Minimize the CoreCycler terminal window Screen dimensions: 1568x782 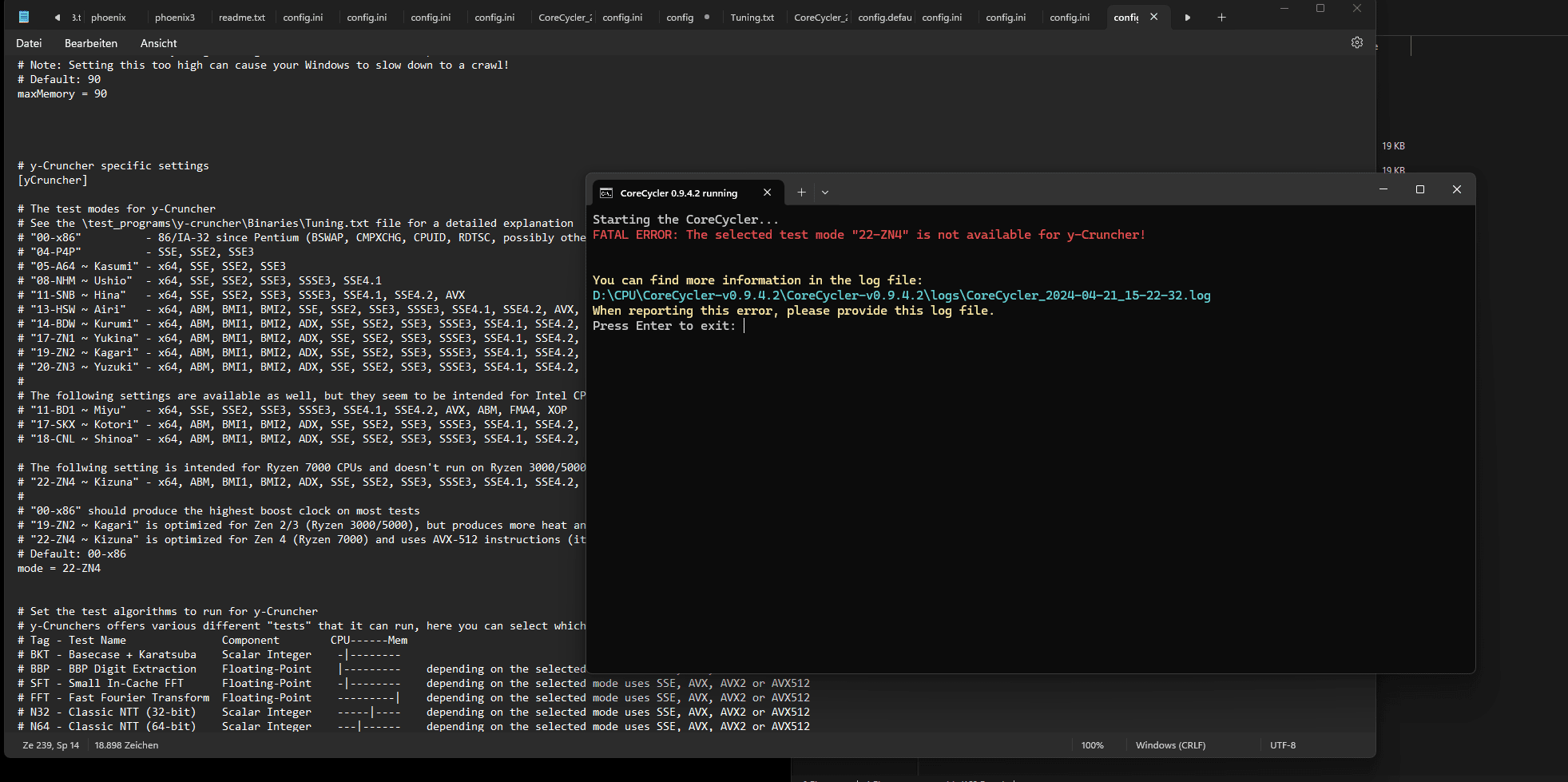[1383, 189]
